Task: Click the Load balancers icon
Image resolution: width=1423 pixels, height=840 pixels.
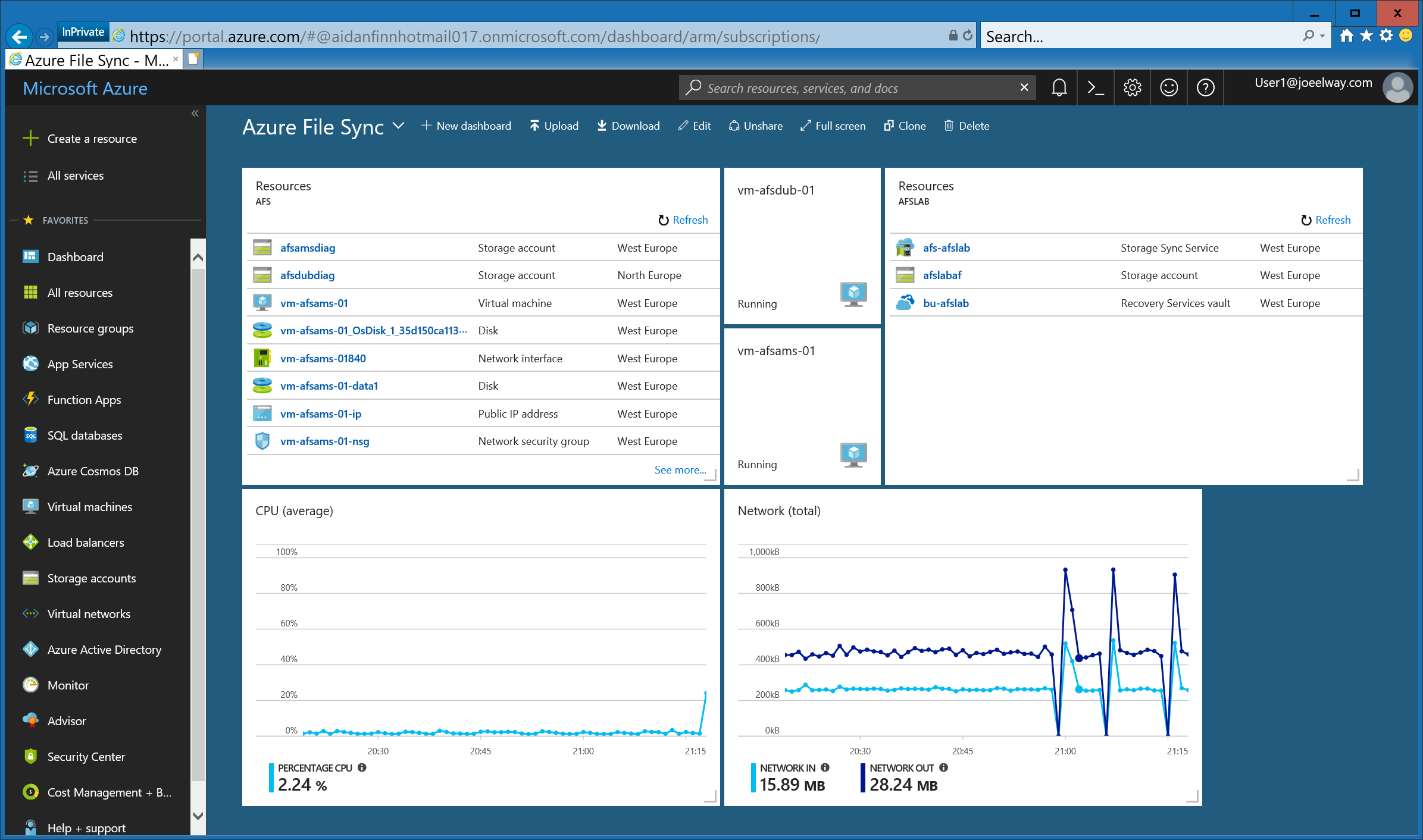Action: point(30,542)
